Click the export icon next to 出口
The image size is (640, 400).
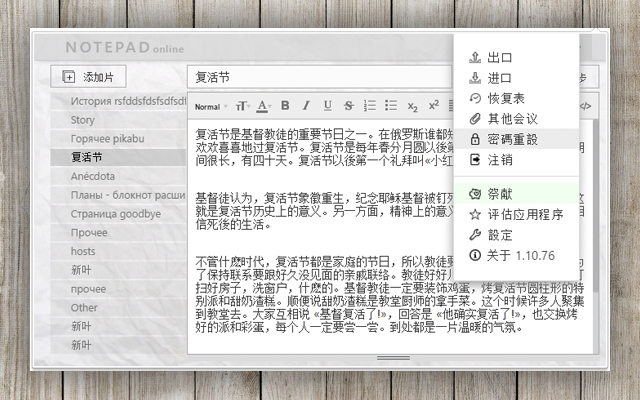[475, 58]
